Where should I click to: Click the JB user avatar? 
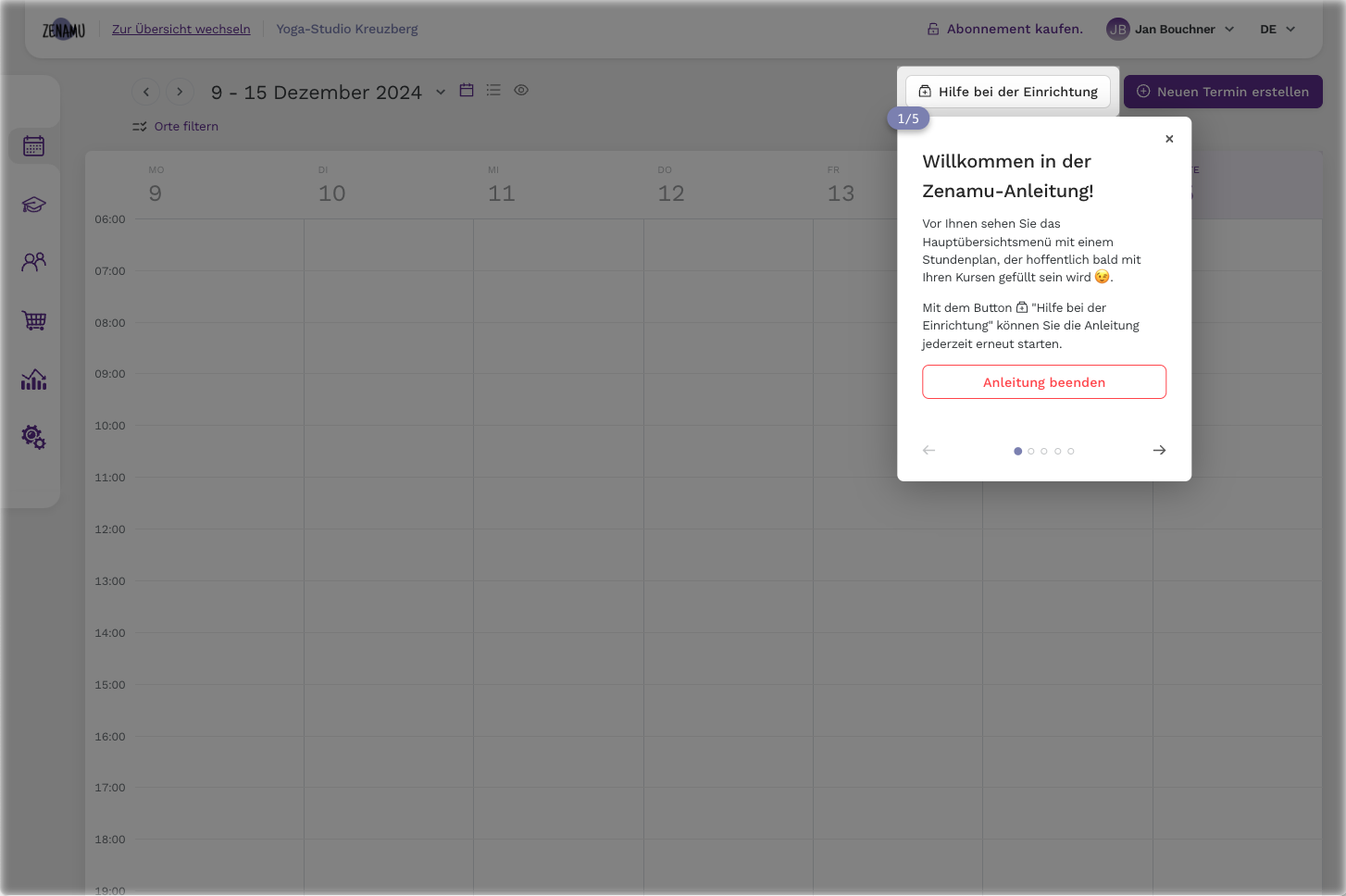(1118, 30)
